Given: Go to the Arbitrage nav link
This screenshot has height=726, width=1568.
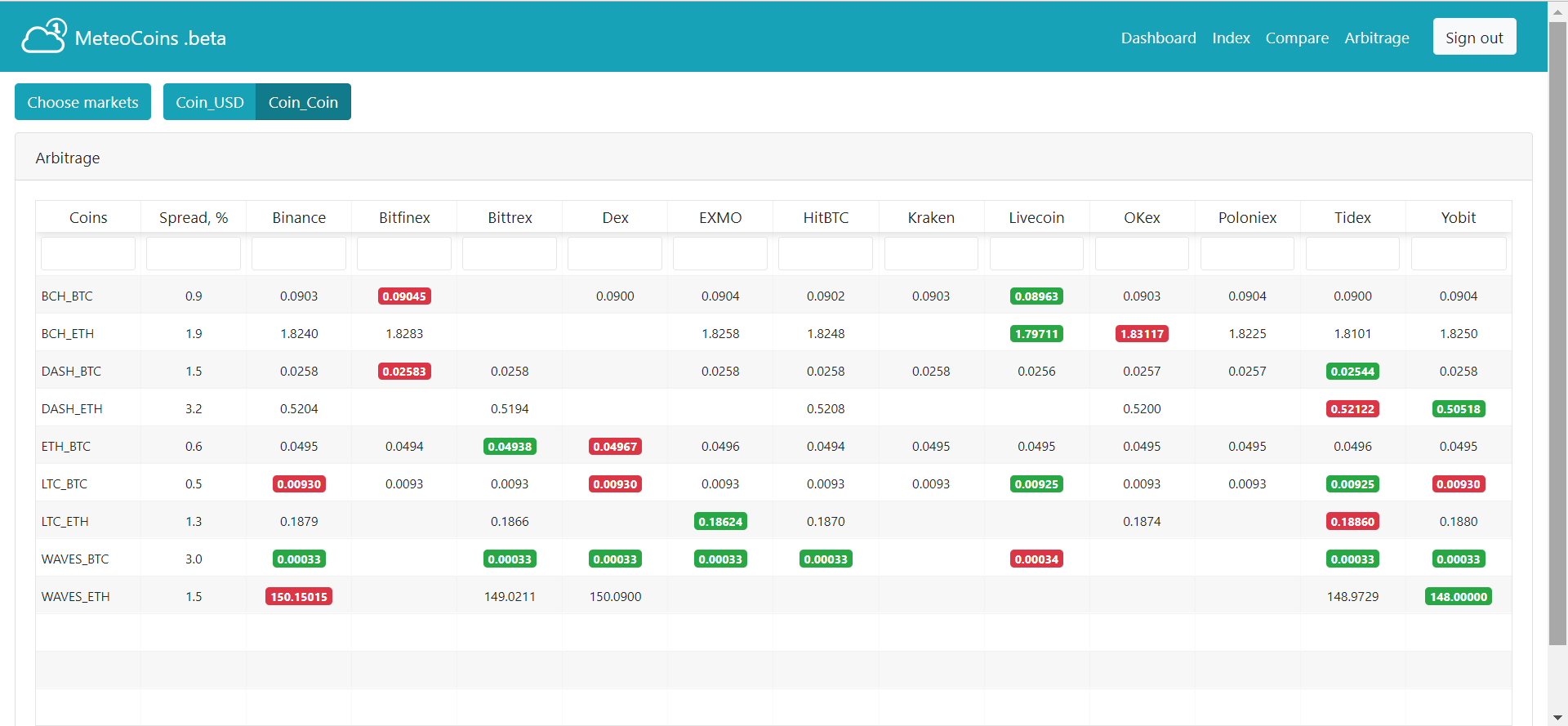Looking at the screenshot, I should [x=1377, y=38].
